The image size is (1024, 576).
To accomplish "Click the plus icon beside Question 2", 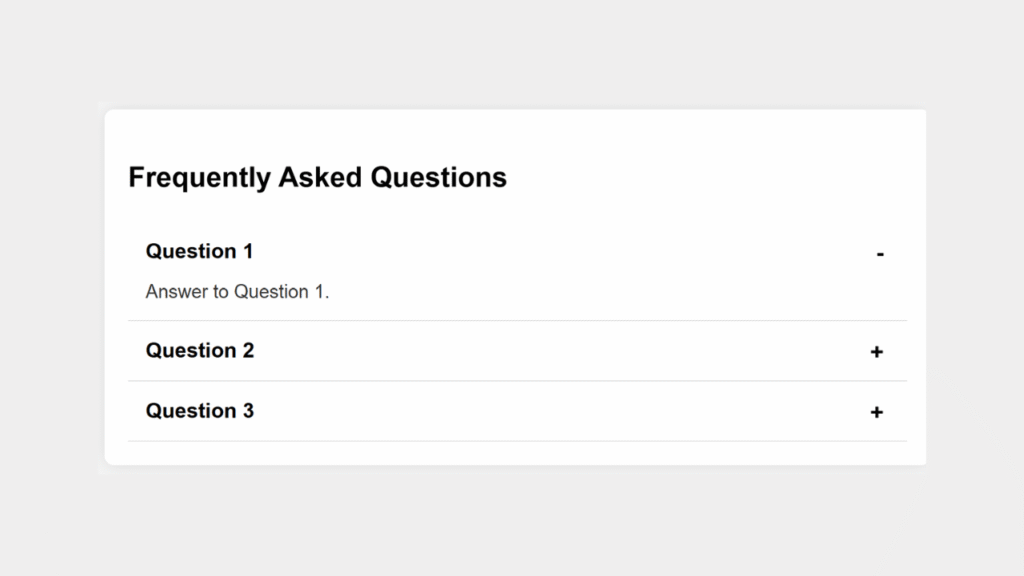I will pyautogui.click(x=877, y=352).
